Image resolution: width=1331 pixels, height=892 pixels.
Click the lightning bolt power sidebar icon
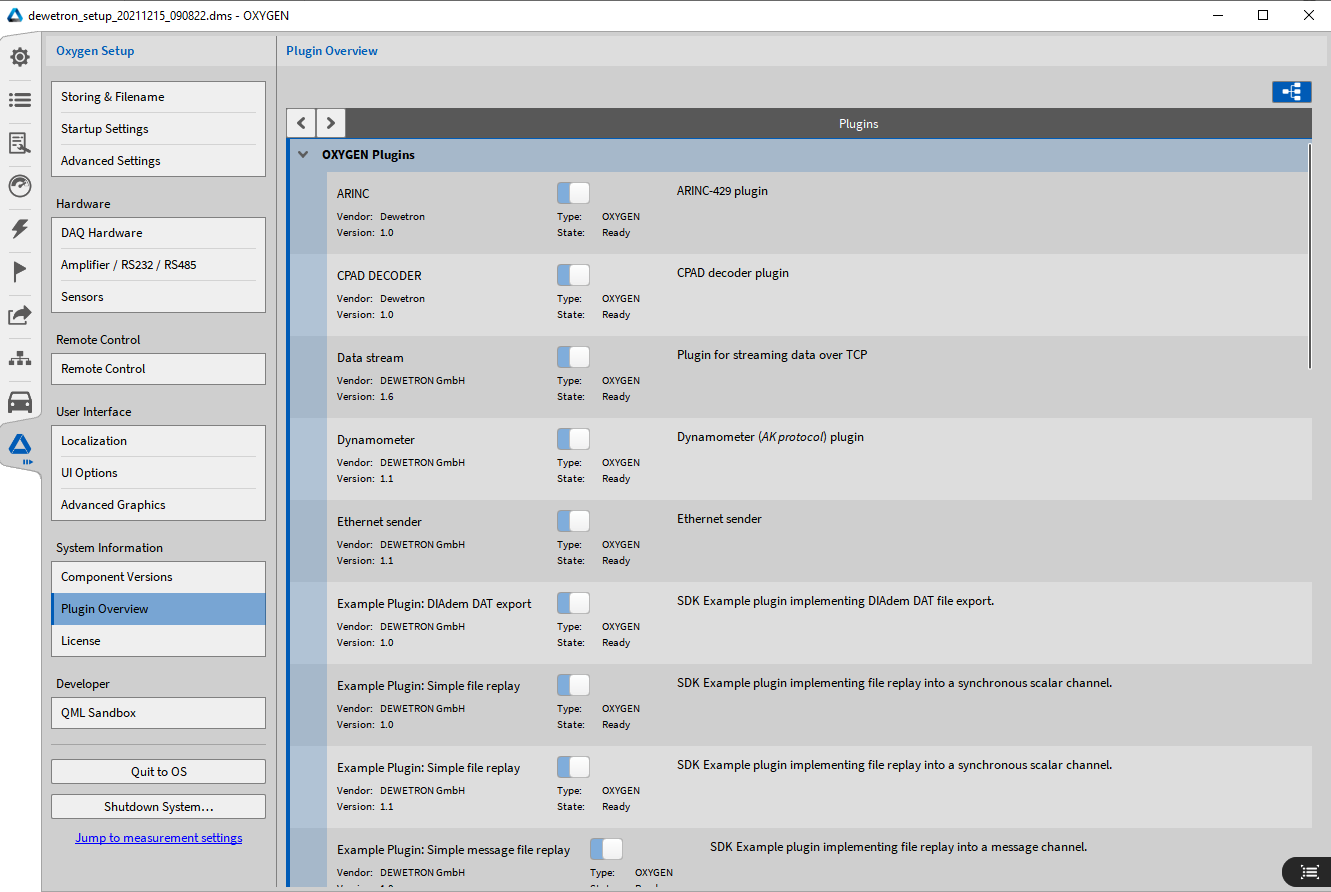point(20,229)
